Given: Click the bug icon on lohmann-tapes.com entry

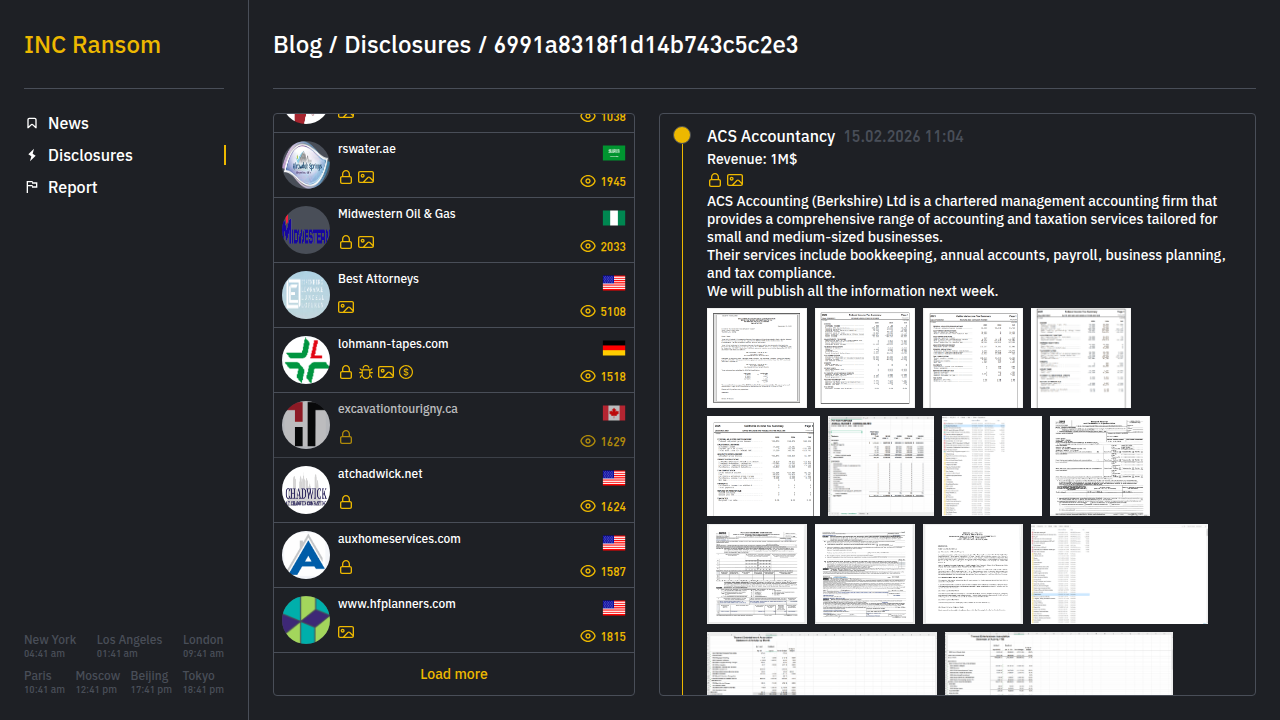Looking at the screenshot, I should click(x=366, y=372).
